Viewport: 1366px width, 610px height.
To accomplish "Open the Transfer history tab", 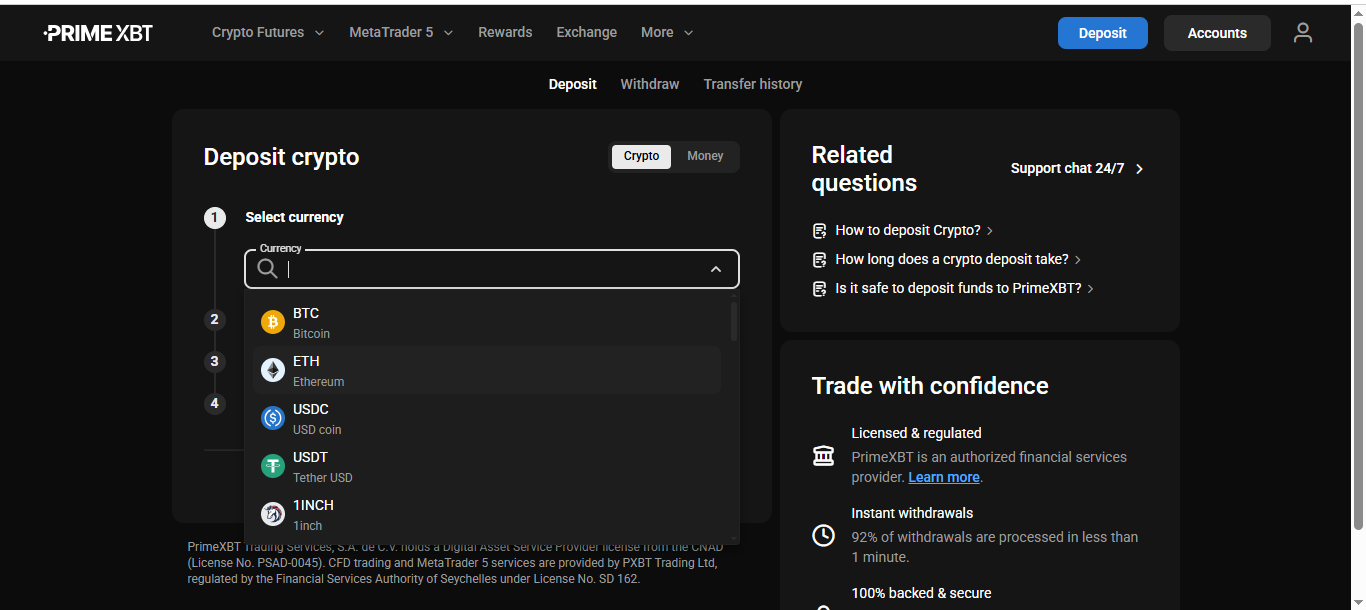I will coord(752,84).
